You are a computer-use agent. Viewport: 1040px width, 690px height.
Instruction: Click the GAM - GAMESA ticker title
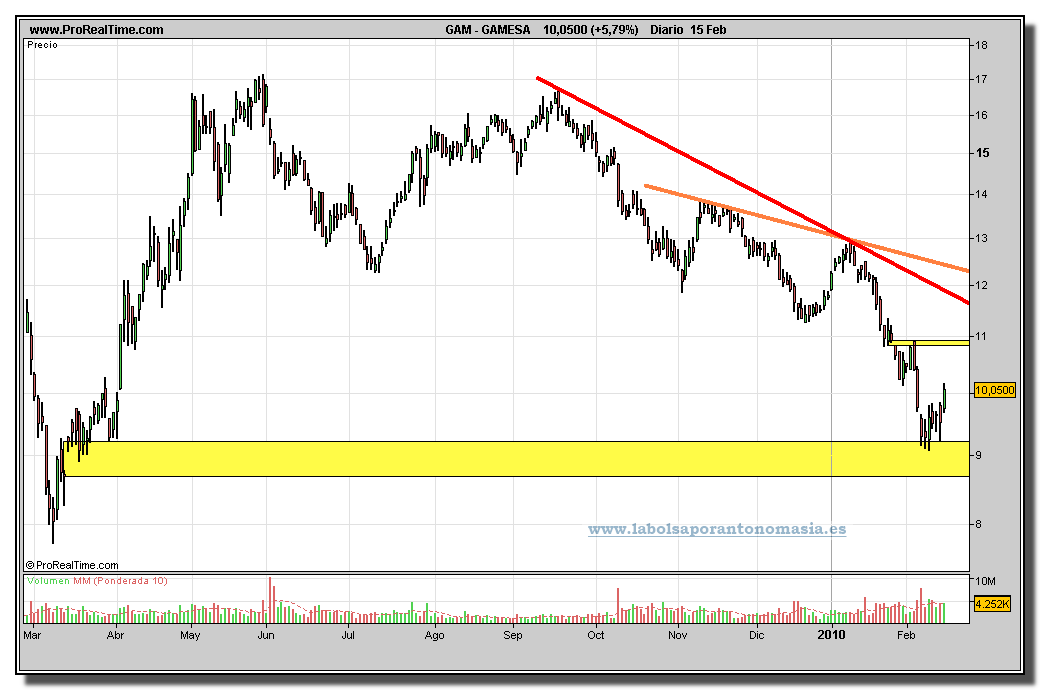click(488, 30)
